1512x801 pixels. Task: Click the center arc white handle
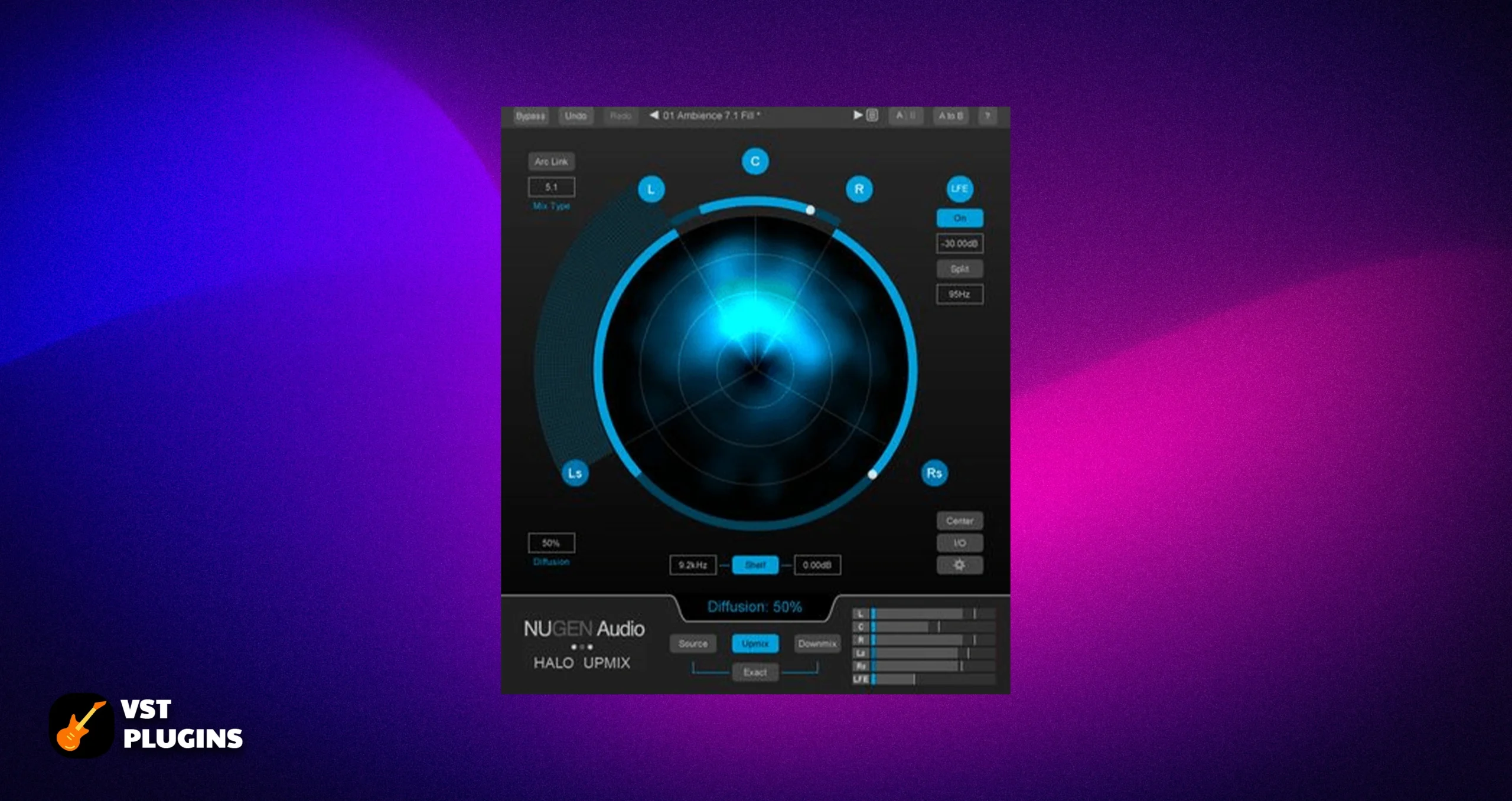click(810, 210)
